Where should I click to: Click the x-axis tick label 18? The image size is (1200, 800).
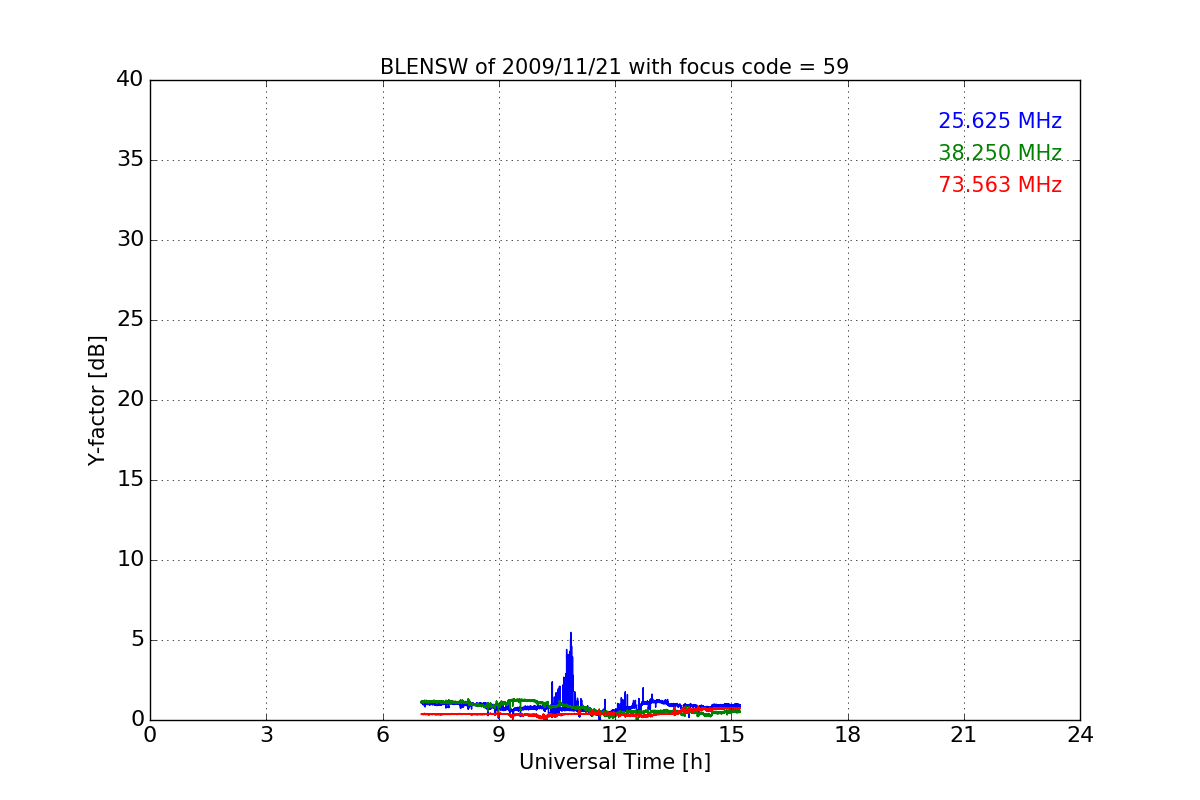[848, 735]
